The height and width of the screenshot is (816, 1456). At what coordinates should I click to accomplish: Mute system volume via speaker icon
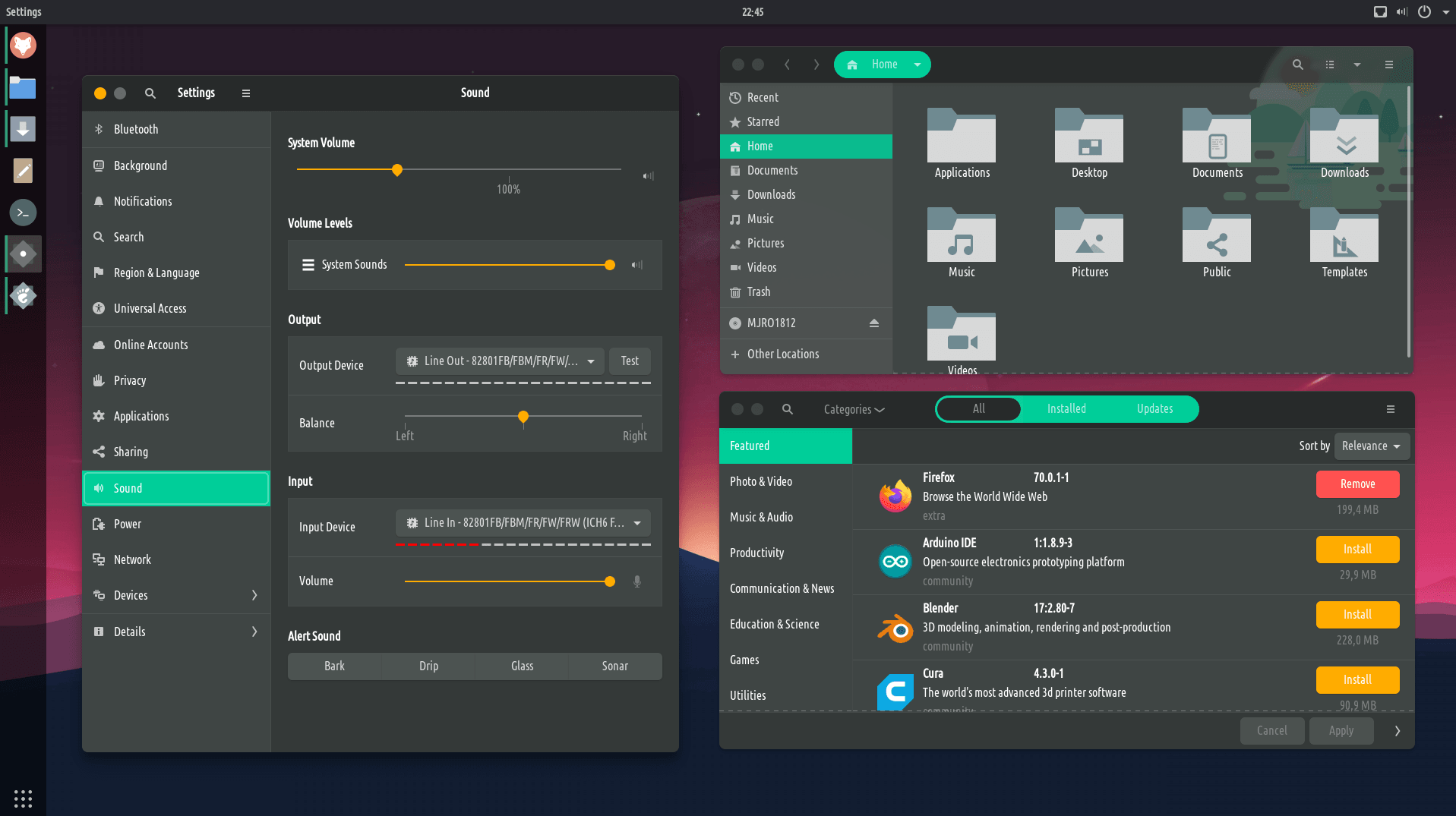click(648, 176)
